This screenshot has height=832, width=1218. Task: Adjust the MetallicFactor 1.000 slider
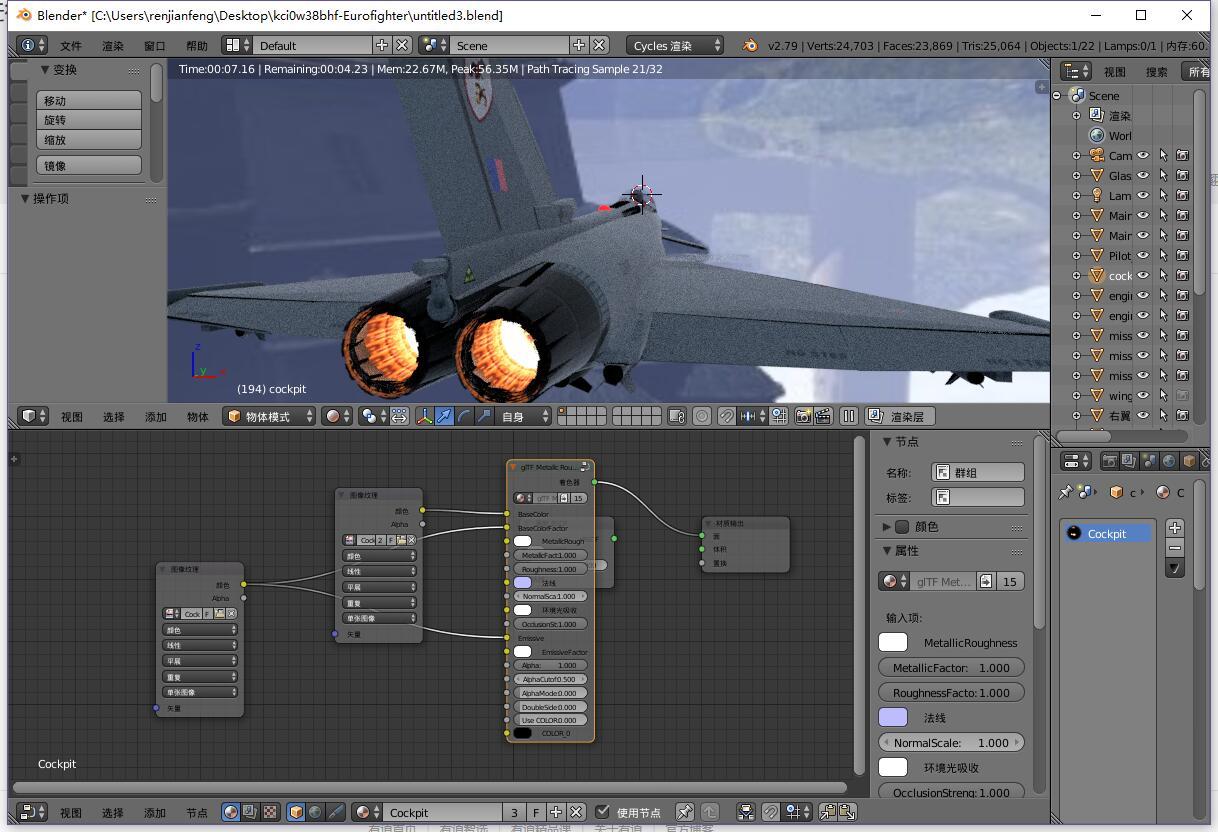[x=951, y=667]
